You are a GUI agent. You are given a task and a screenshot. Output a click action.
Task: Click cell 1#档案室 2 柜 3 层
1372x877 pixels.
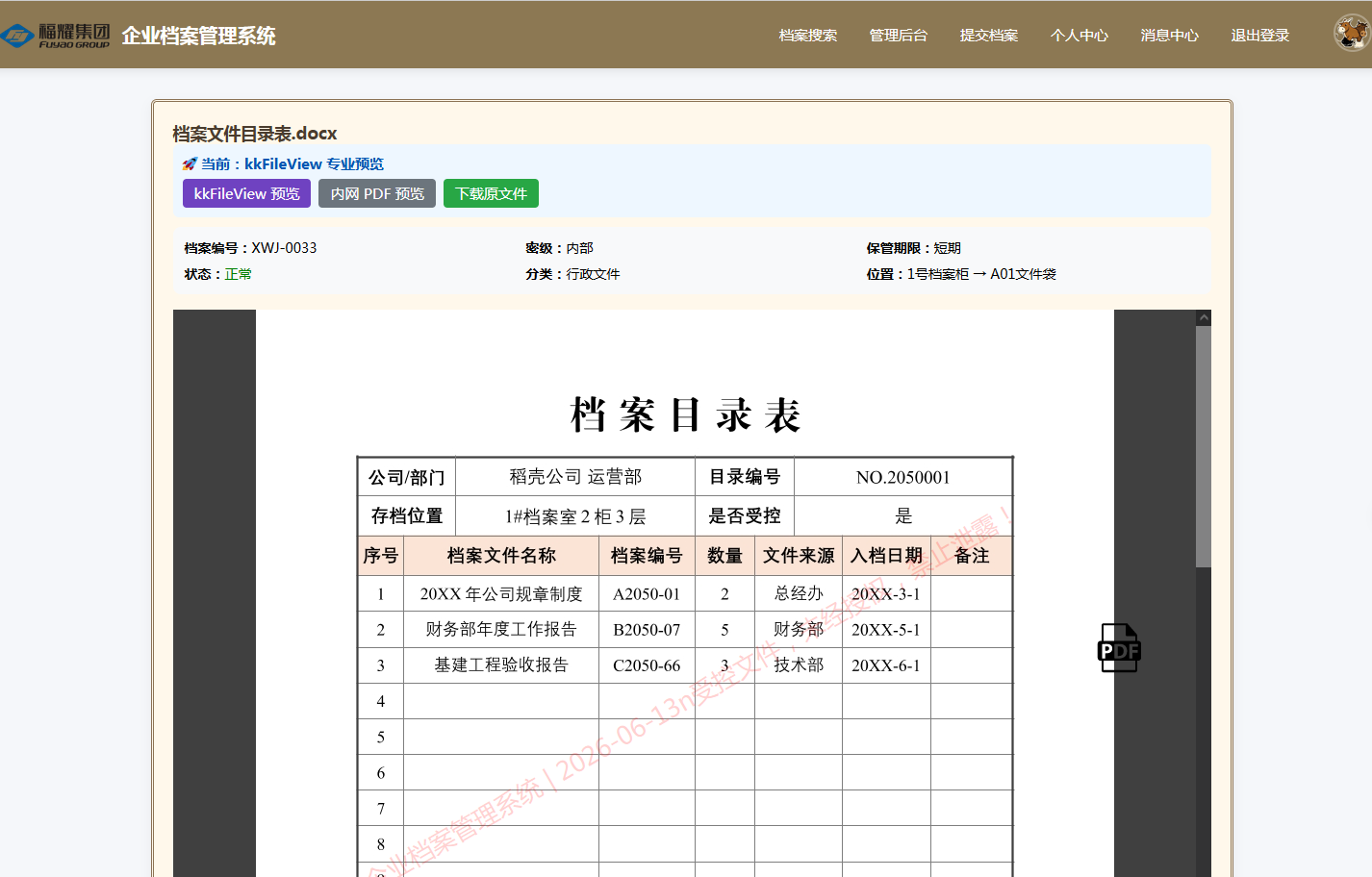(575, 516)
